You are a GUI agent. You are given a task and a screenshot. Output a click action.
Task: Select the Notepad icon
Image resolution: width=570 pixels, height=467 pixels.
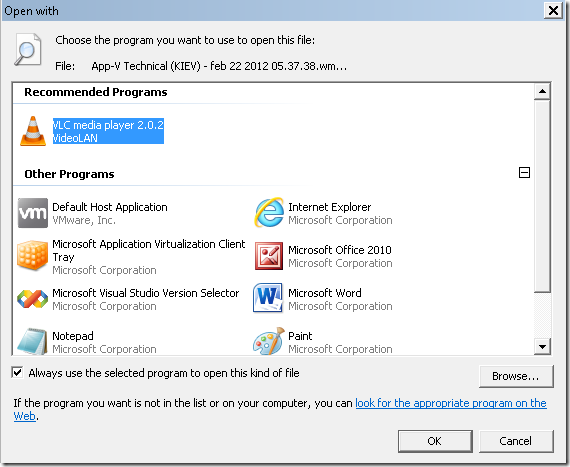click(32, 341)
